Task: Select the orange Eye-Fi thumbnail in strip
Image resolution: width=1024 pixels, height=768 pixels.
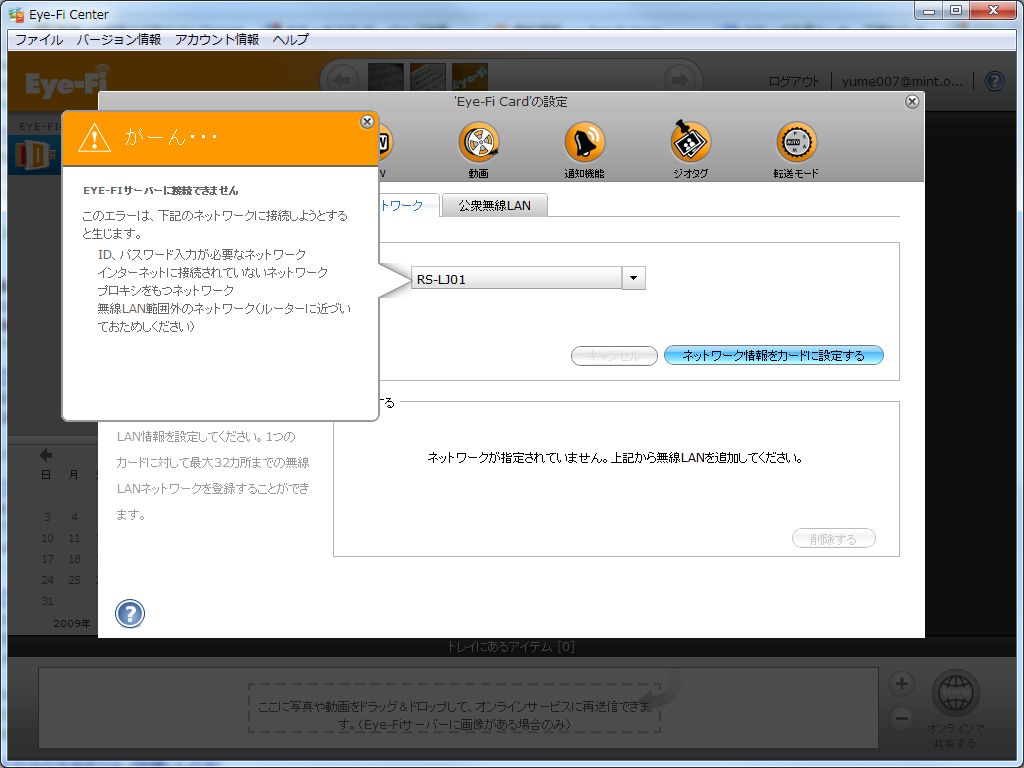Action: point(470,78)
